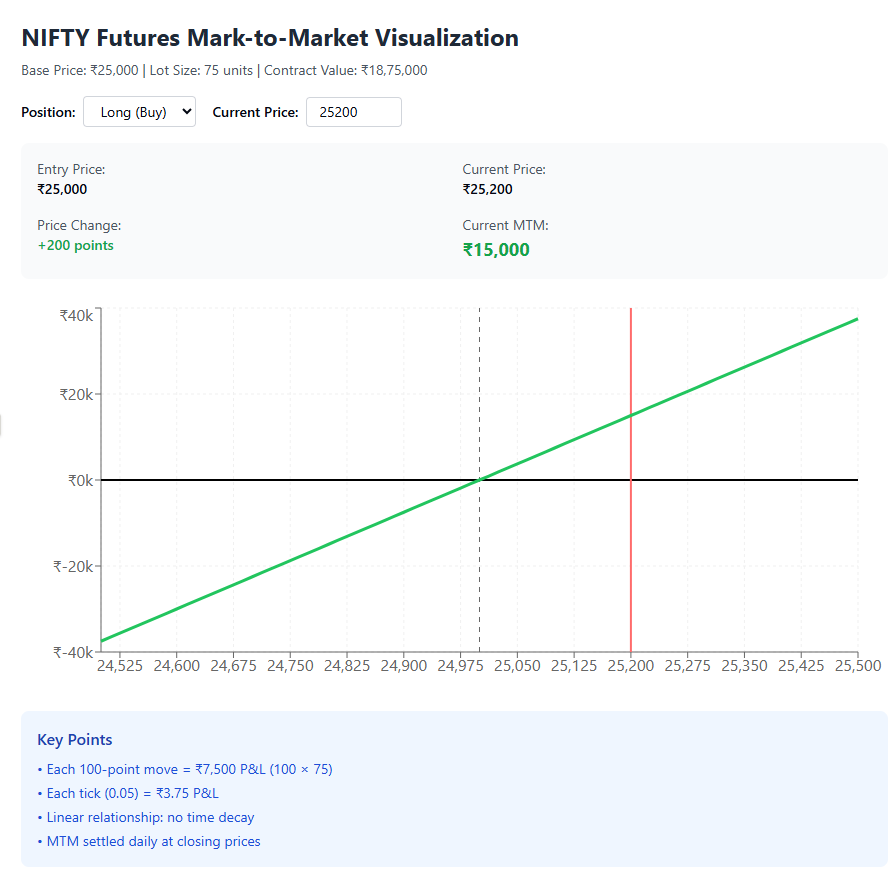Click the Entry Price: label
This screenshot has height=872, width=892.
point(71,170)
